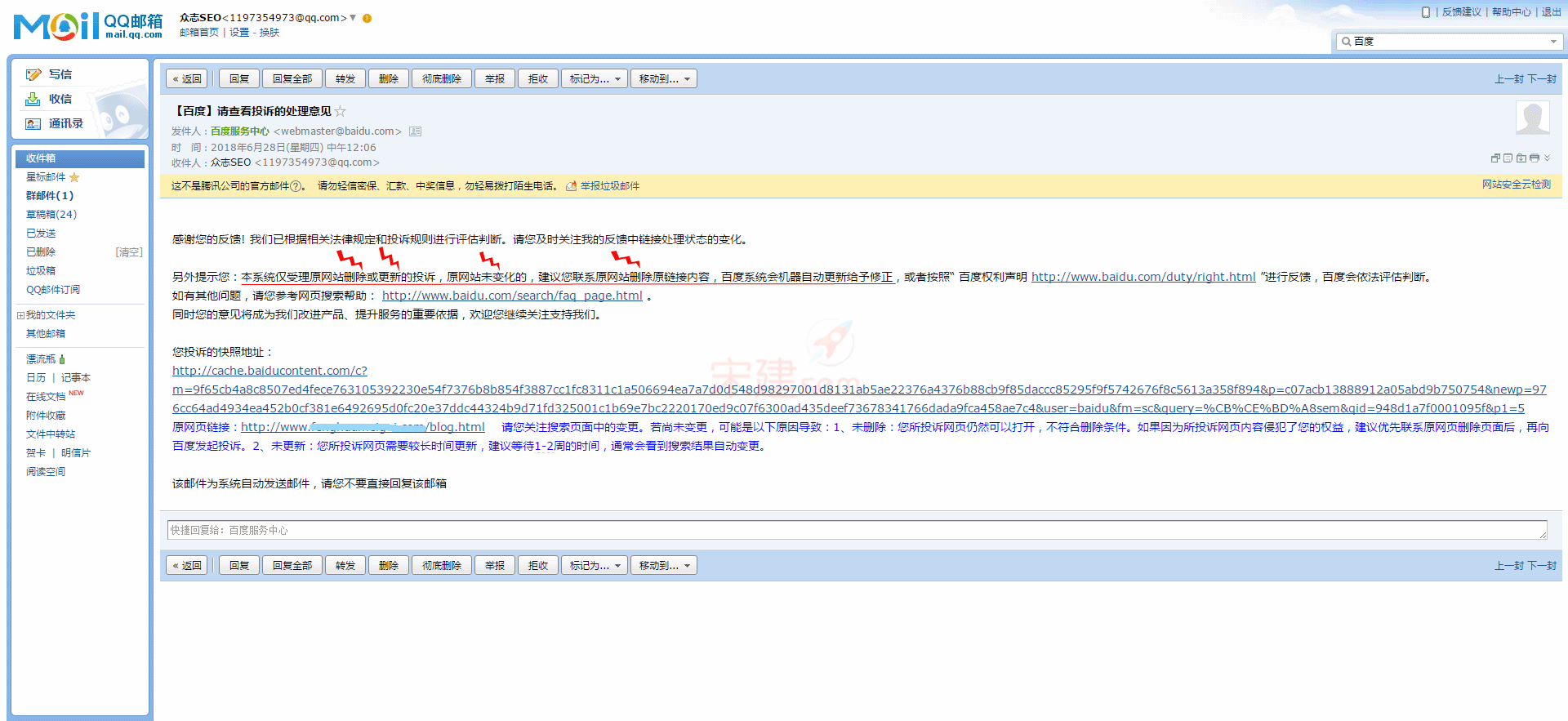Click the 收信 receive mail tray icon
The image size is (1568, 721).
(33, 99)
